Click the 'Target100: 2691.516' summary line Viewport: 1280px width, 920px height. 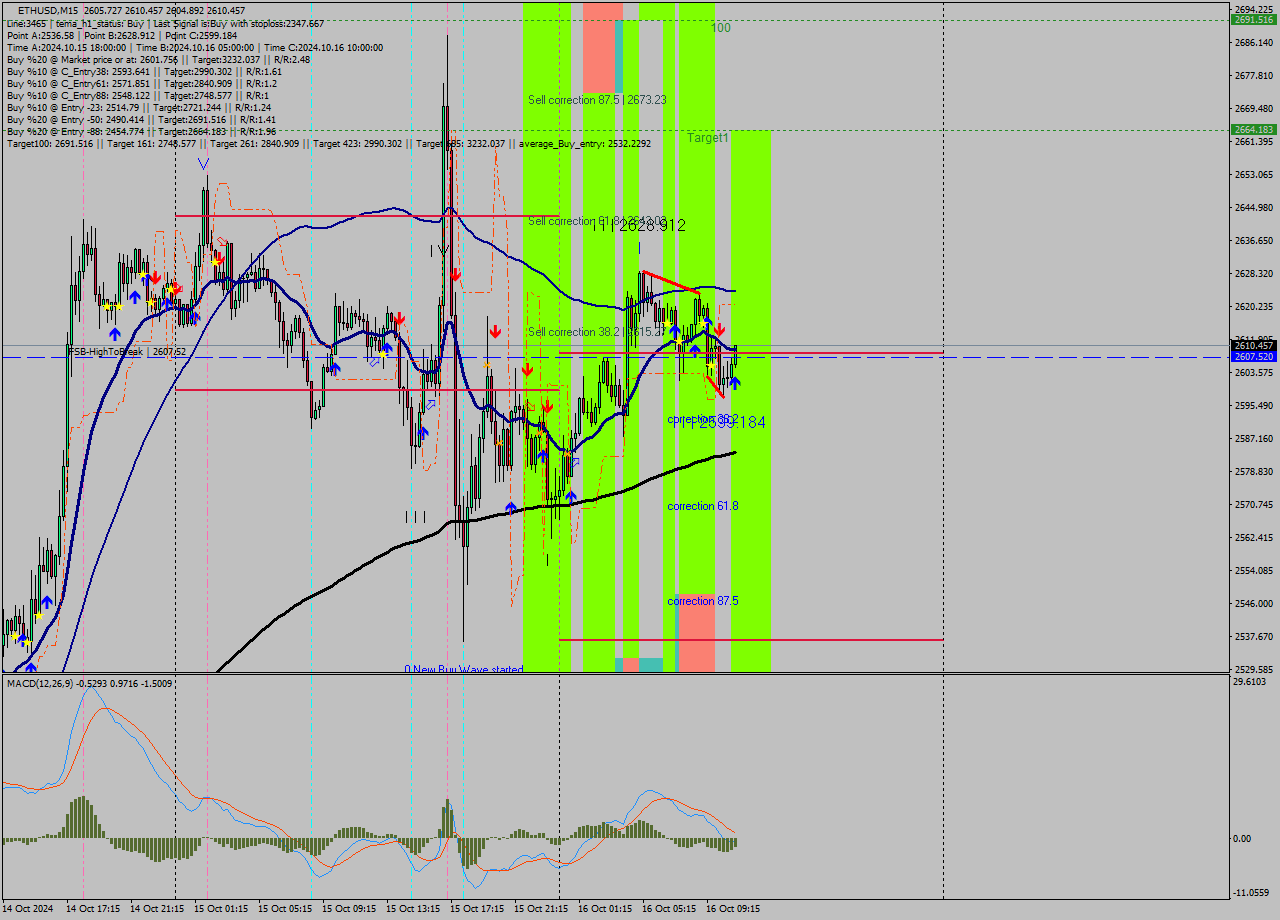(x=328, y=143)
